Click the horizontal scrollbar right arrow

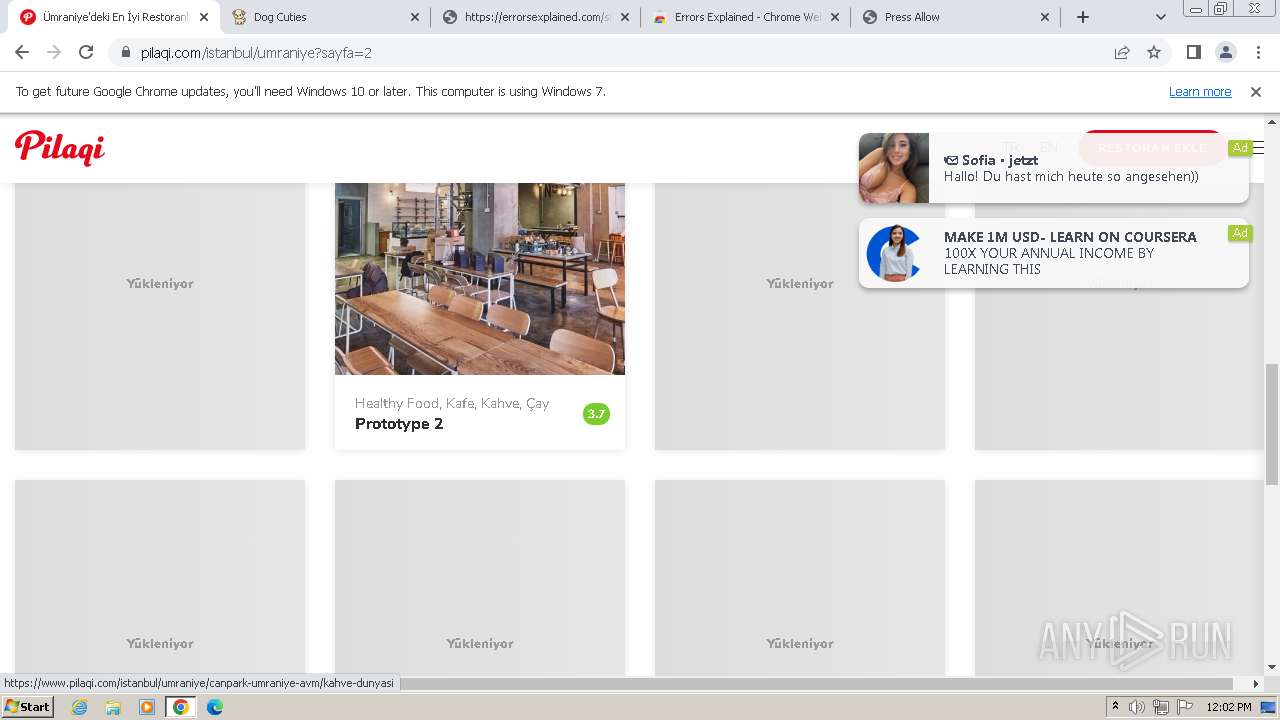point(1256,684)
